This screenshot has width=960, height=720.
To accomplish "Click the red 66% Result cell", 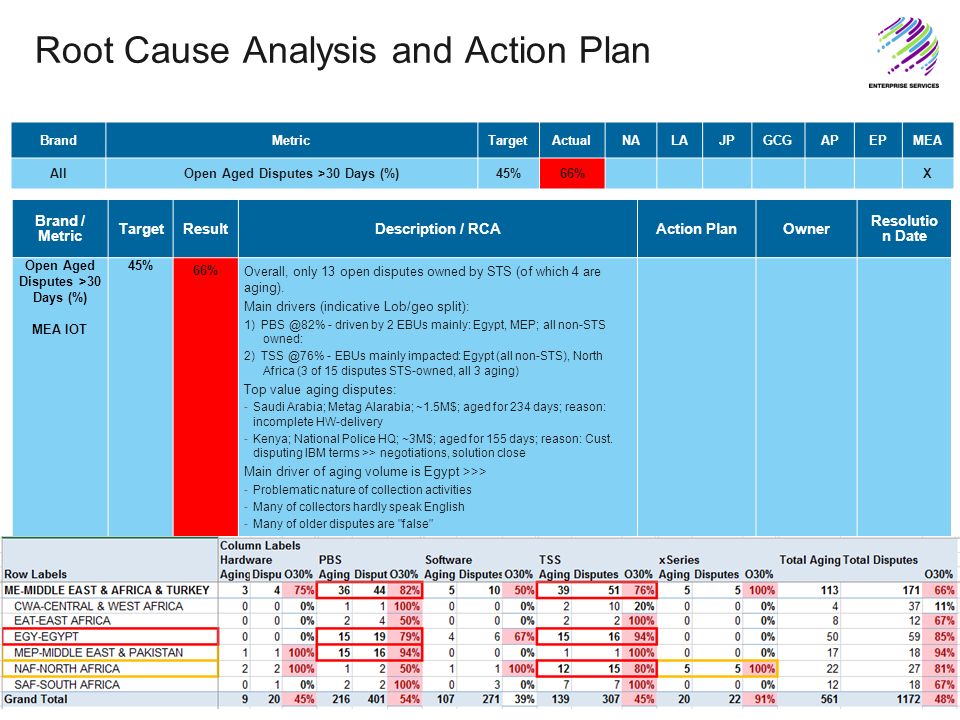I will [x=205, y=397].
